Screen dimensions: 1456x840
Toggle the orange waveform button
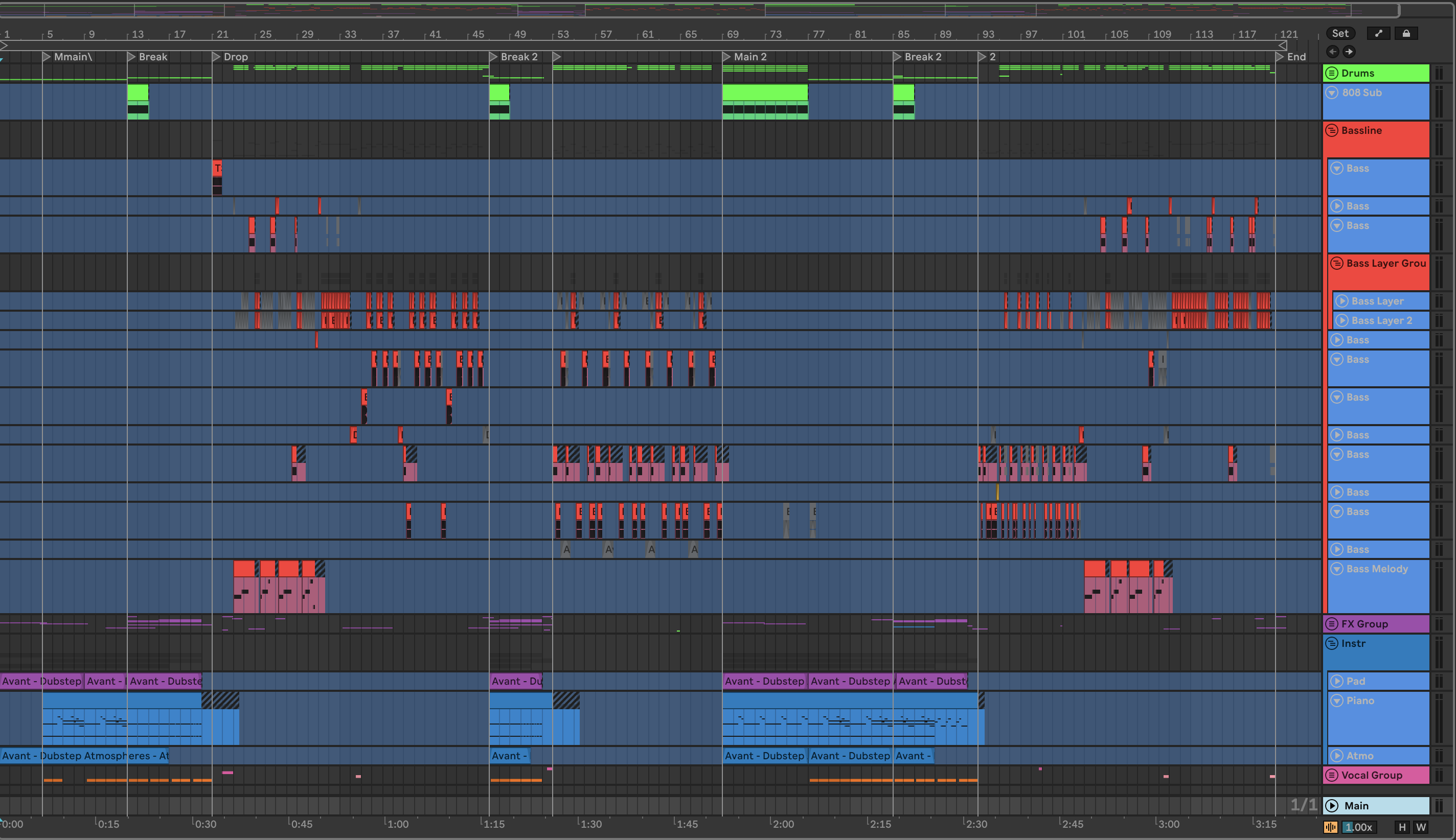[1330, 827]
